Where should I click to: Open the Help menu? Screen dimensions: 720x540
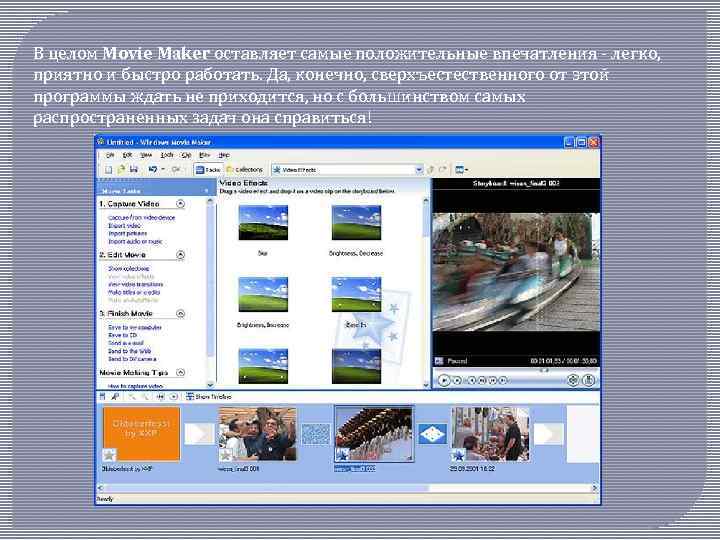[x=224, y=155]
